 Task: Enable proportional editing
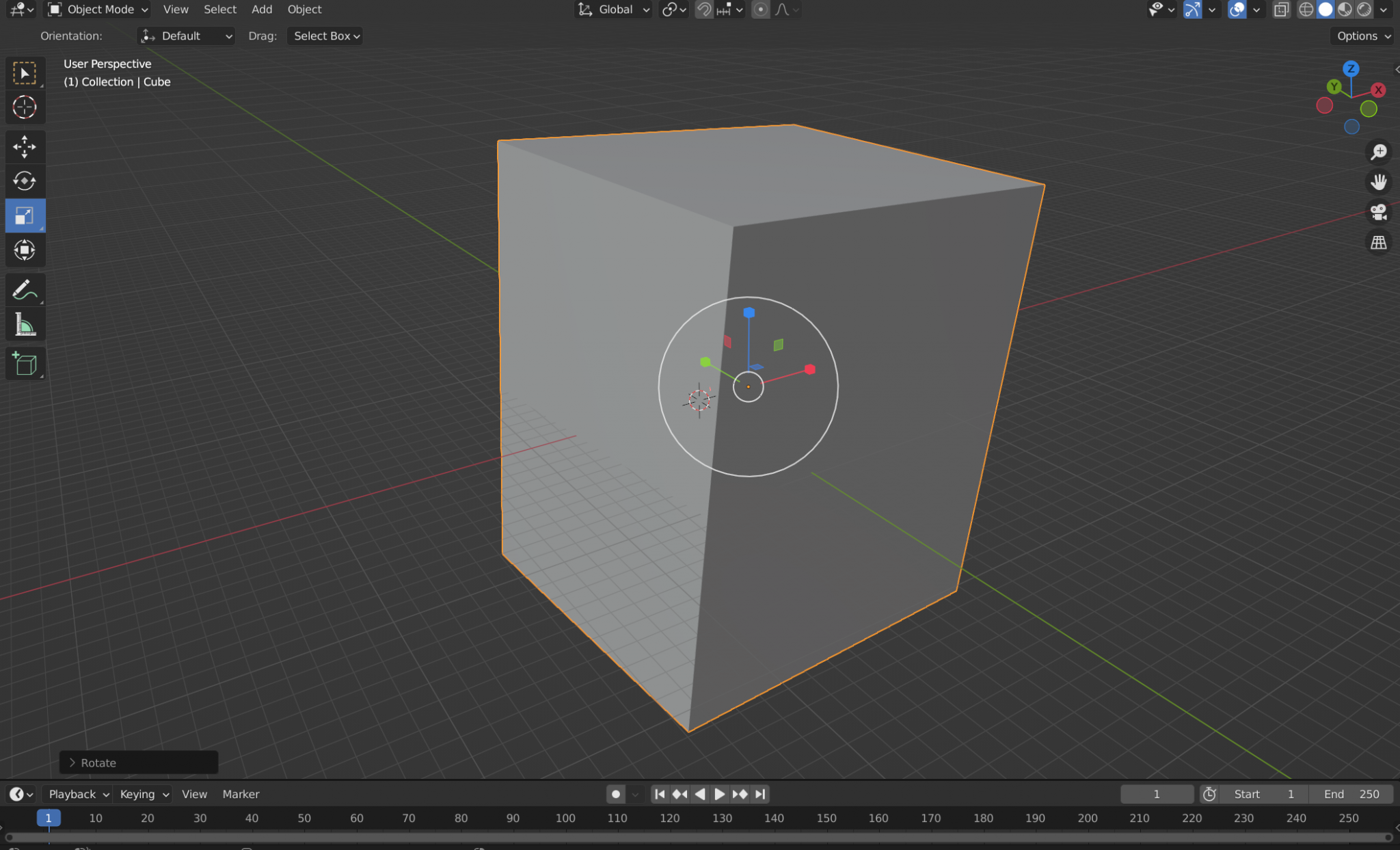coord(760,10)
